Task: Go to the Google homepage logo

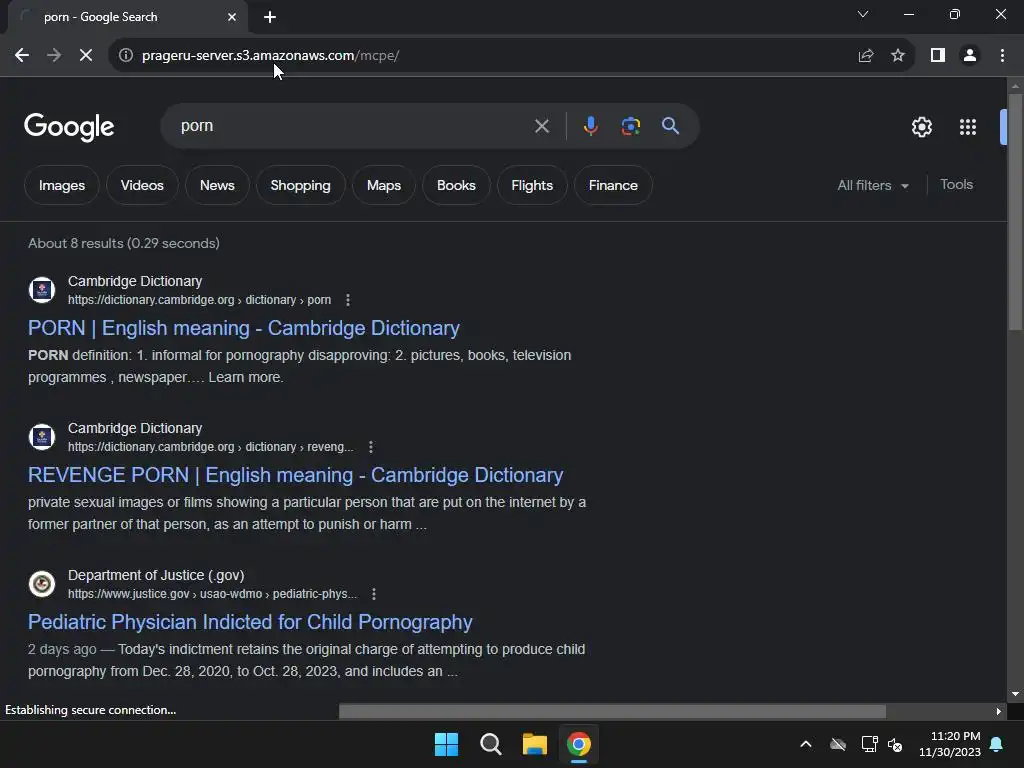Action: 69,127
